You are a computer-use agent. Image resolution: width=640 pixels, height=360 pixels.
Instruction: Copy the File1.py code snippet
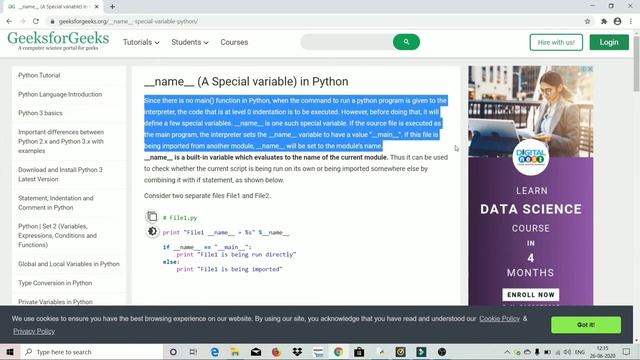pos(152,216)
